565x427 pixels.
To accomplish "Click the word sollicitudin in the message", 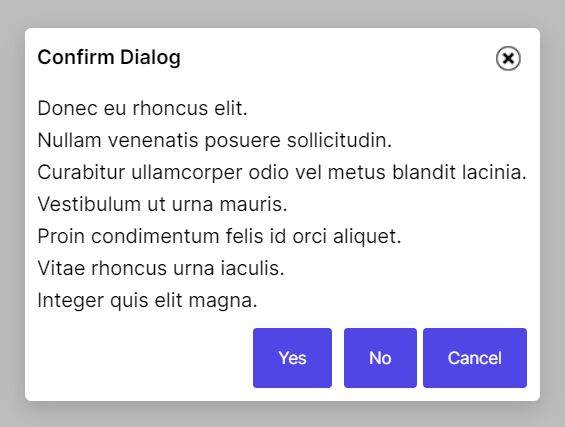I will coord(339,140).
